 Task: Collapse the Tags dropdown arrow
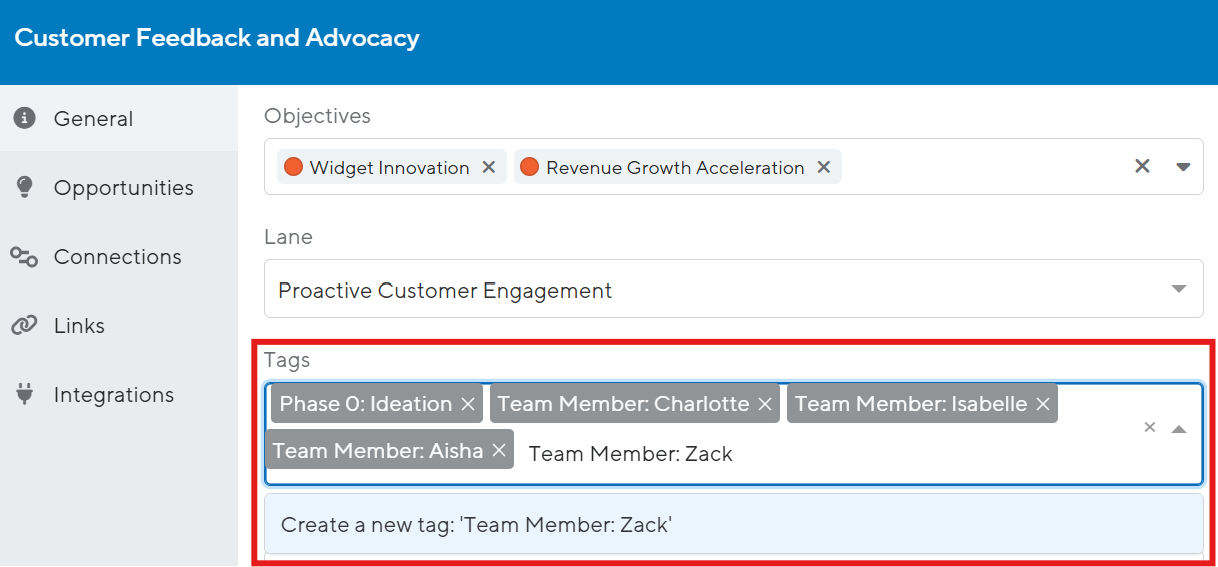pos(1179,428)
